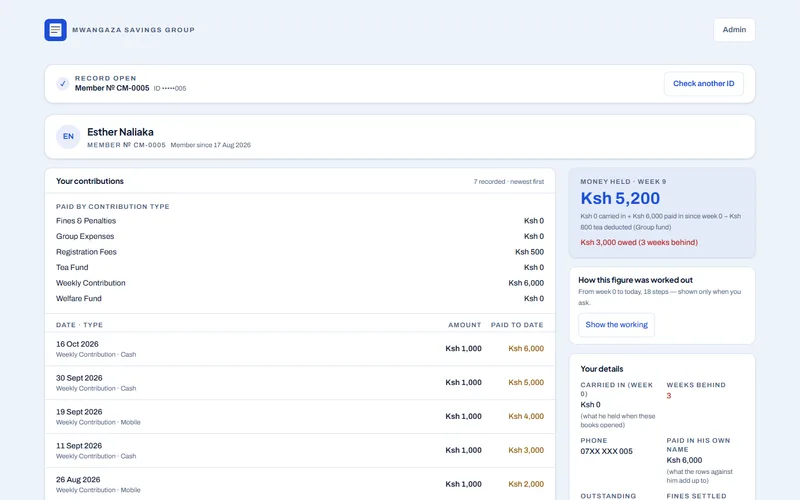Click paid-to-date Ksh 2,000
The height and width of the screenshot is (500, 800).
(526, 484)
